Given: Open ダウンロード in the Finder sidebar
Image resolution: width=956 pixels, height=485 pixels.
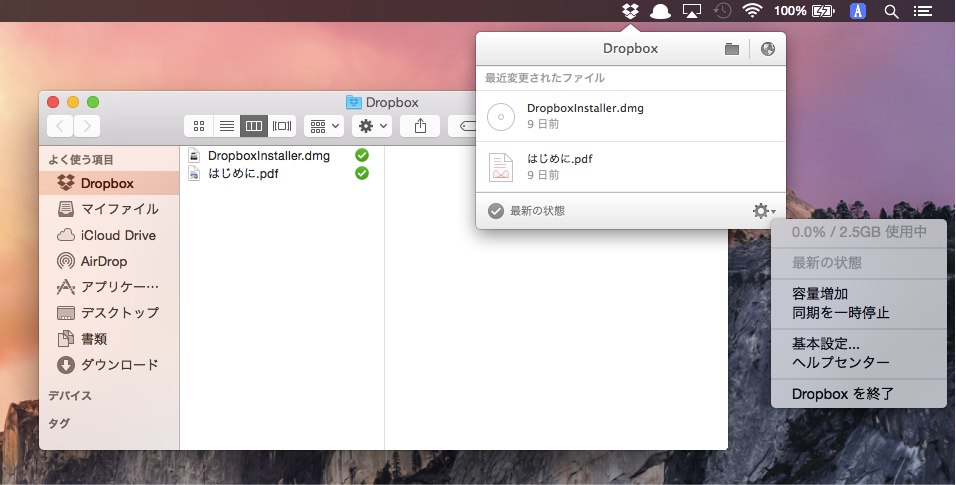Looking at the screenshot, I should (109, 365).
